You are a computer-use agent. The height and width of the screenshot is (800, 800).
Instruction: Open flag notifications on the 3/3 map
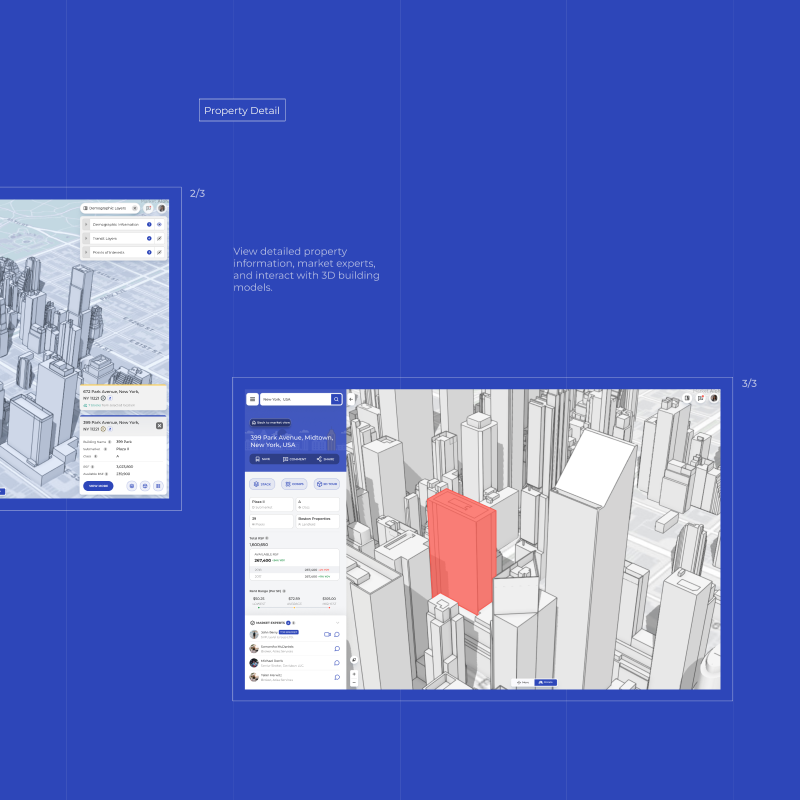701,397
